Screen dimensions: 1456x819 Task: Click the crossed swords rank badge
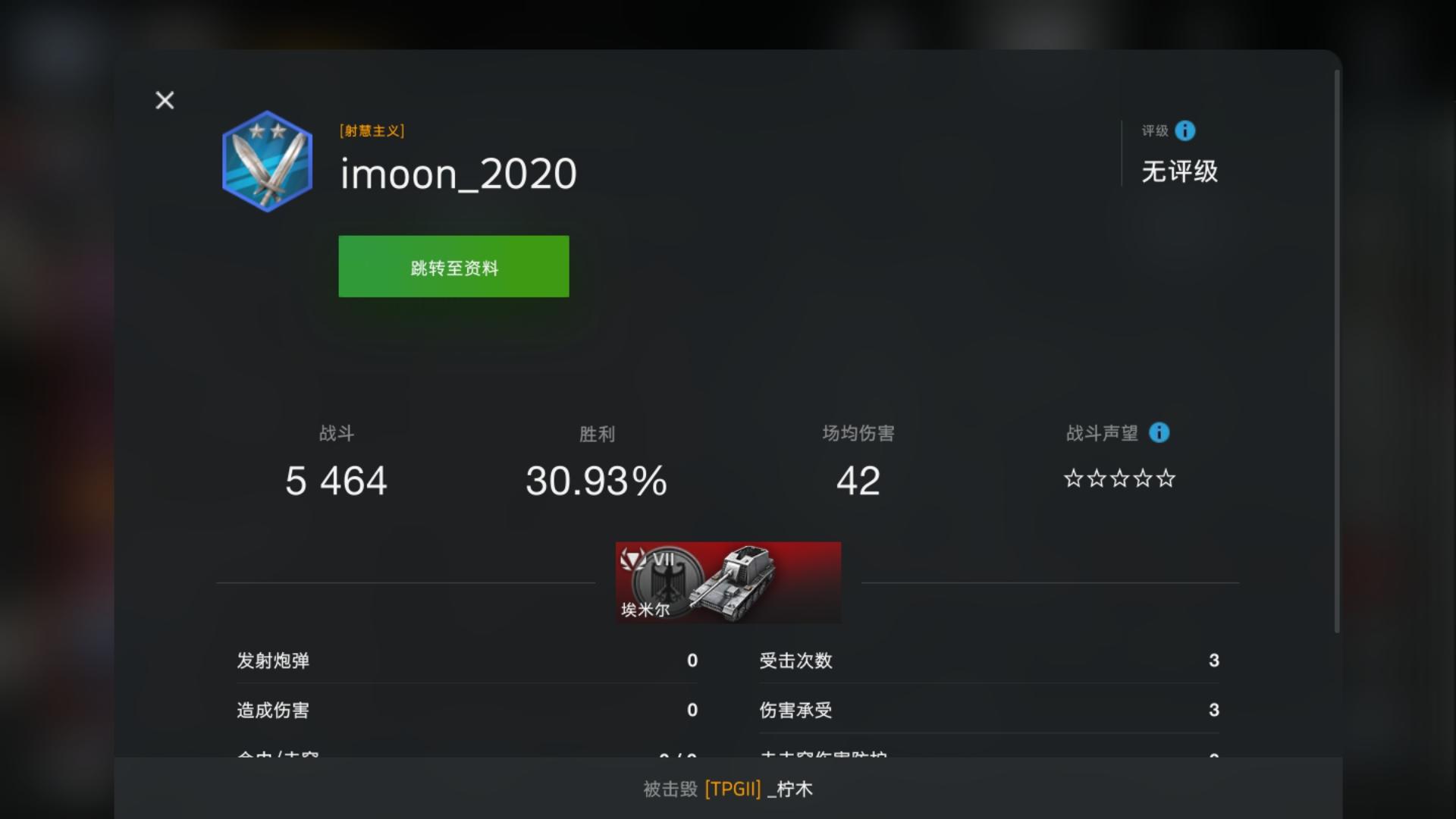tap(268, 161)
